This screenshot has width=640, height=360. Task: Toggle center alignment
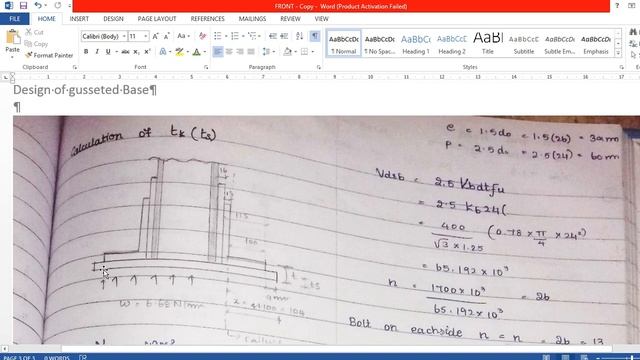click(229, 52)
